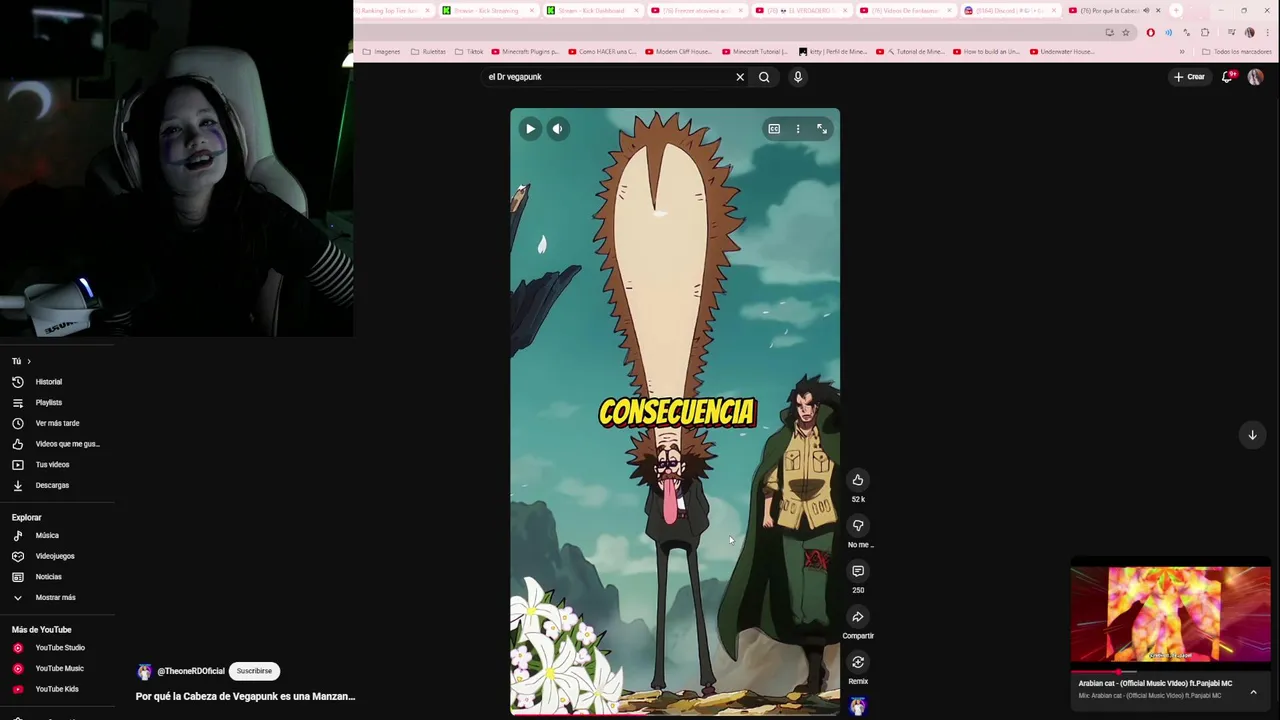Screen dimensions: 1280x720
Task: Subscribe with the Suscribirse button
Action: (254, 671)
